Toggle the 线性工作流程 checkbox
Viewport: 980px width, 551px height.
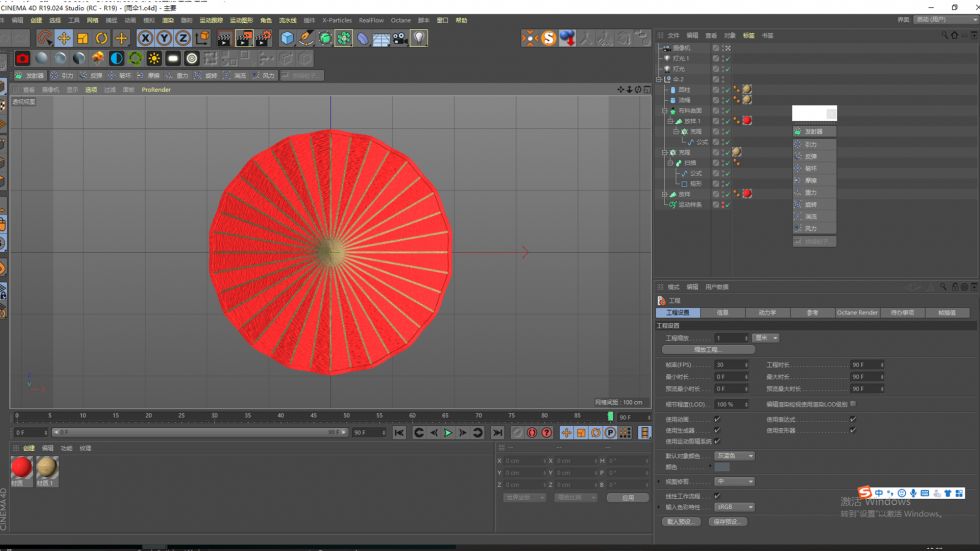tap(717, 496)
